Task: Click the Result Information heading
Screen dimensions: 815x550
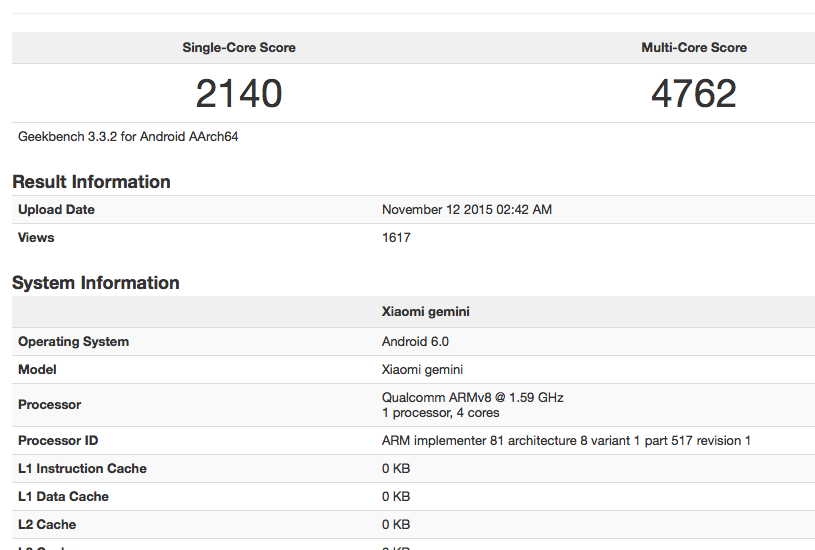Action: (x=91, y=181)
